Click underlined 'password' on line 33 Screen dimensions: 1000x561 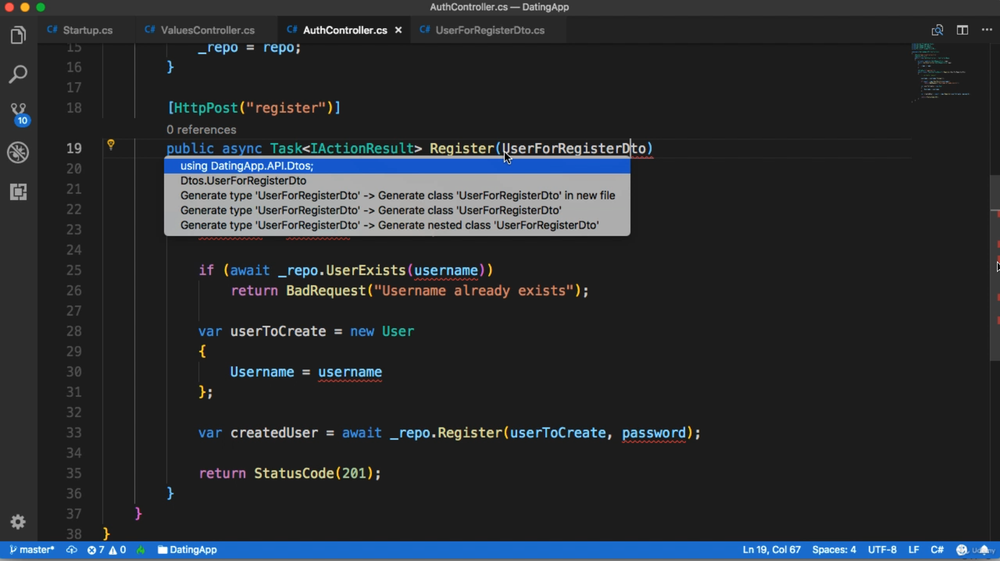(x=654, y=433)
